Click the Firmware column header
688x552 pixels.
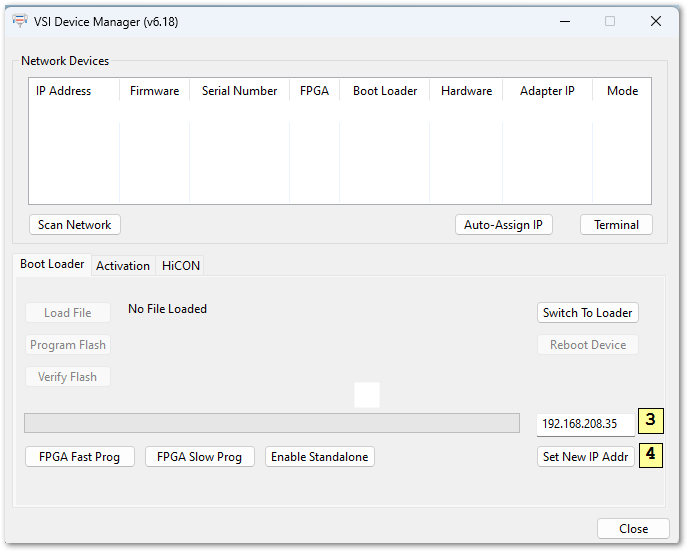coord(154,91)
